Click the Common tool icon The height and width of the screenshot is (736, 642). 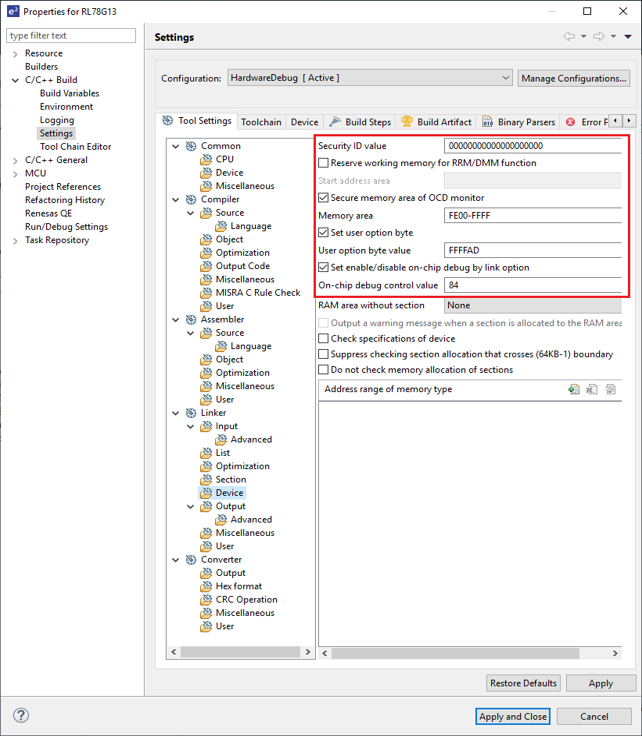coord(191,146)
